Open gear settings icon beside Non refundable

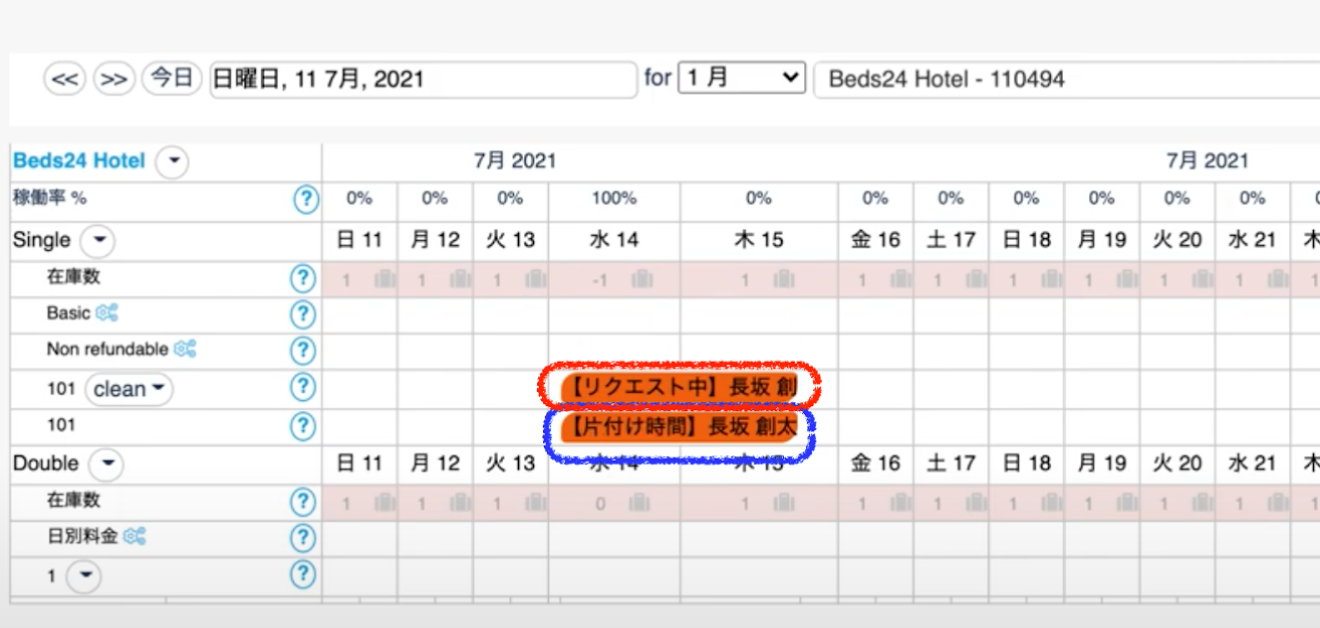[185, 349]
